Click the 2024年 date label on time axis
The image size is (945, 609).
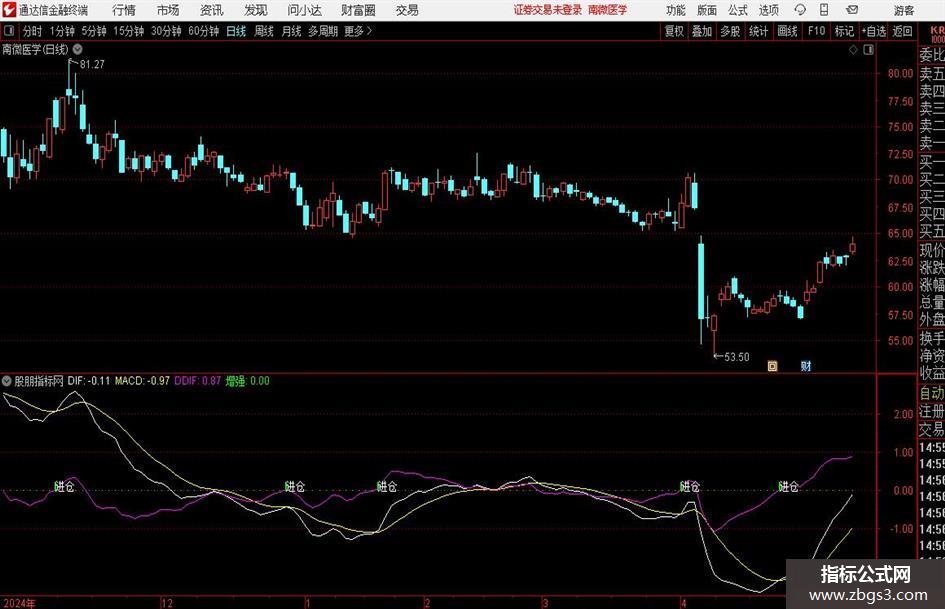click(x=19, y=603)
